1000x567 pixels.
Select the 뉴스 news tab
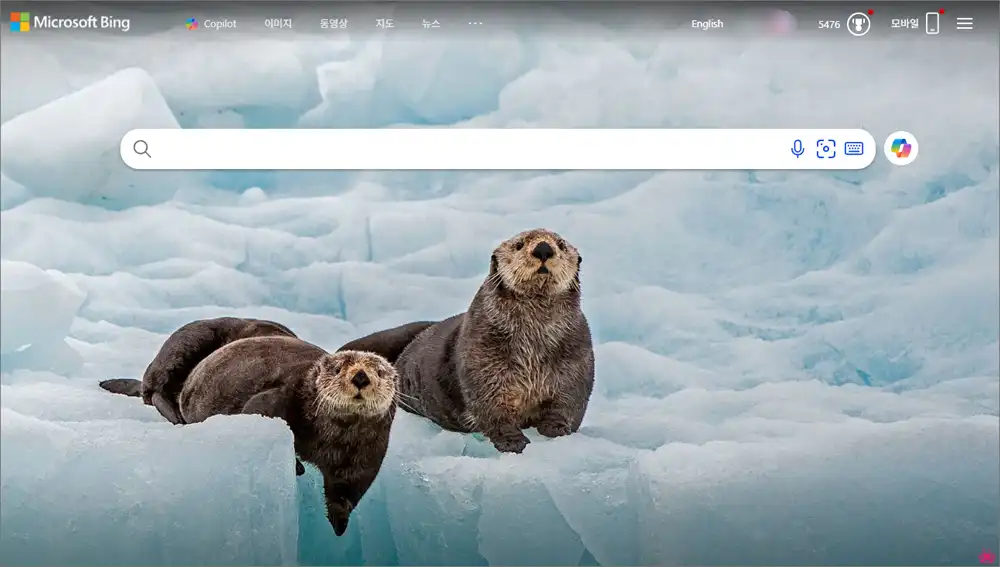pos(430,24)
